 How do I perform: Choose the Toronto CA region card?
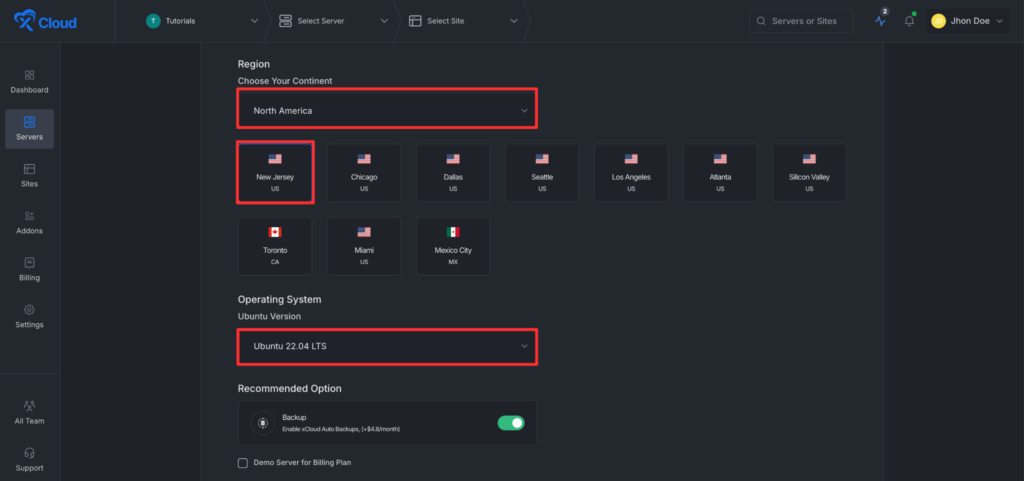click(x=275, y=245)
